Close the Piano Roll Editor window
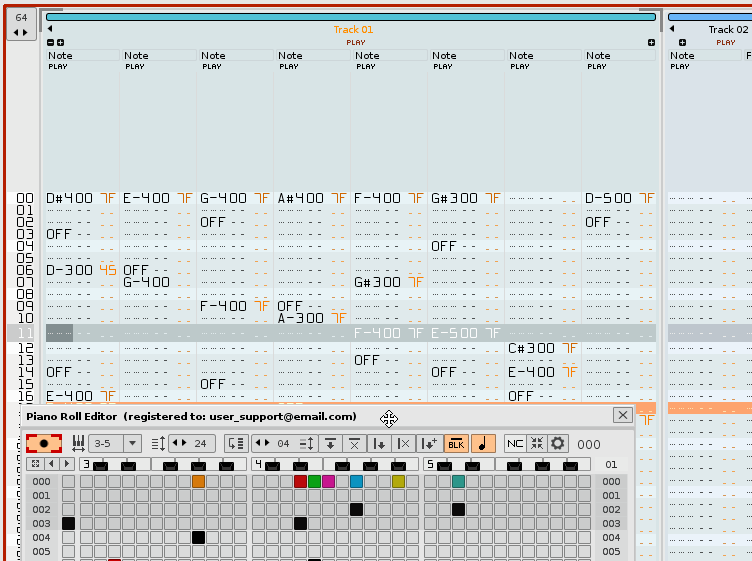The width and height of the screenshot is (752, 561). (622, 415)
